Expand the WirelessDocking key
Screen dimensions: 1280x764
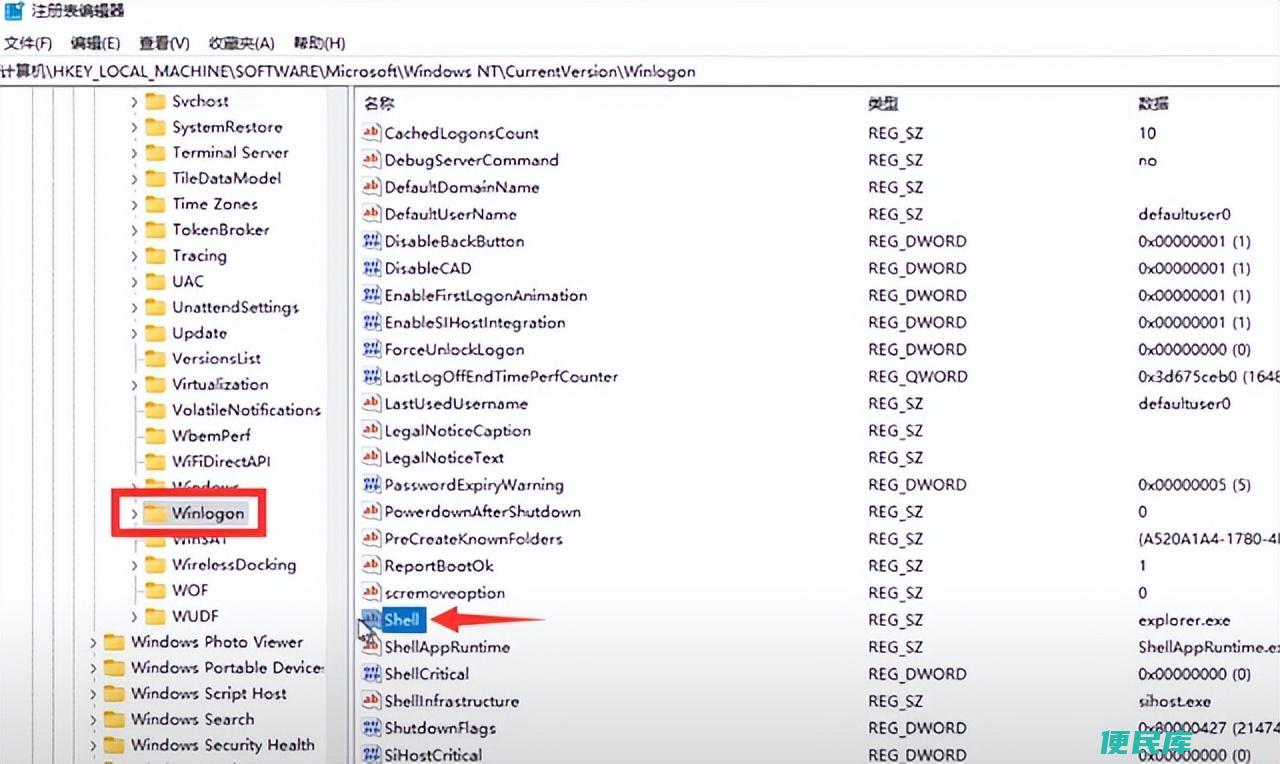tap(135, 565)
